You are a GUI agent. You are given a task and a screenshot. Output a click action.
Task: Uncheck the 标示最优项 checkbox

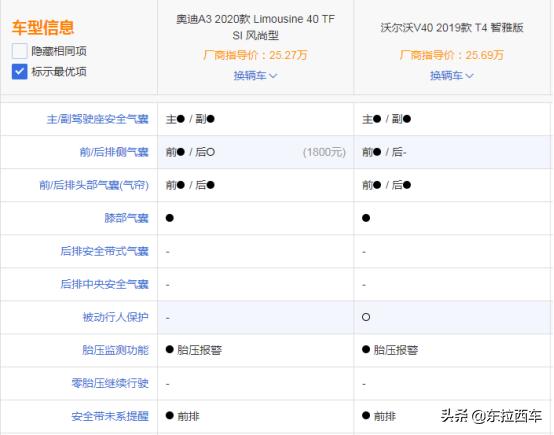click(x=19, y=72)
